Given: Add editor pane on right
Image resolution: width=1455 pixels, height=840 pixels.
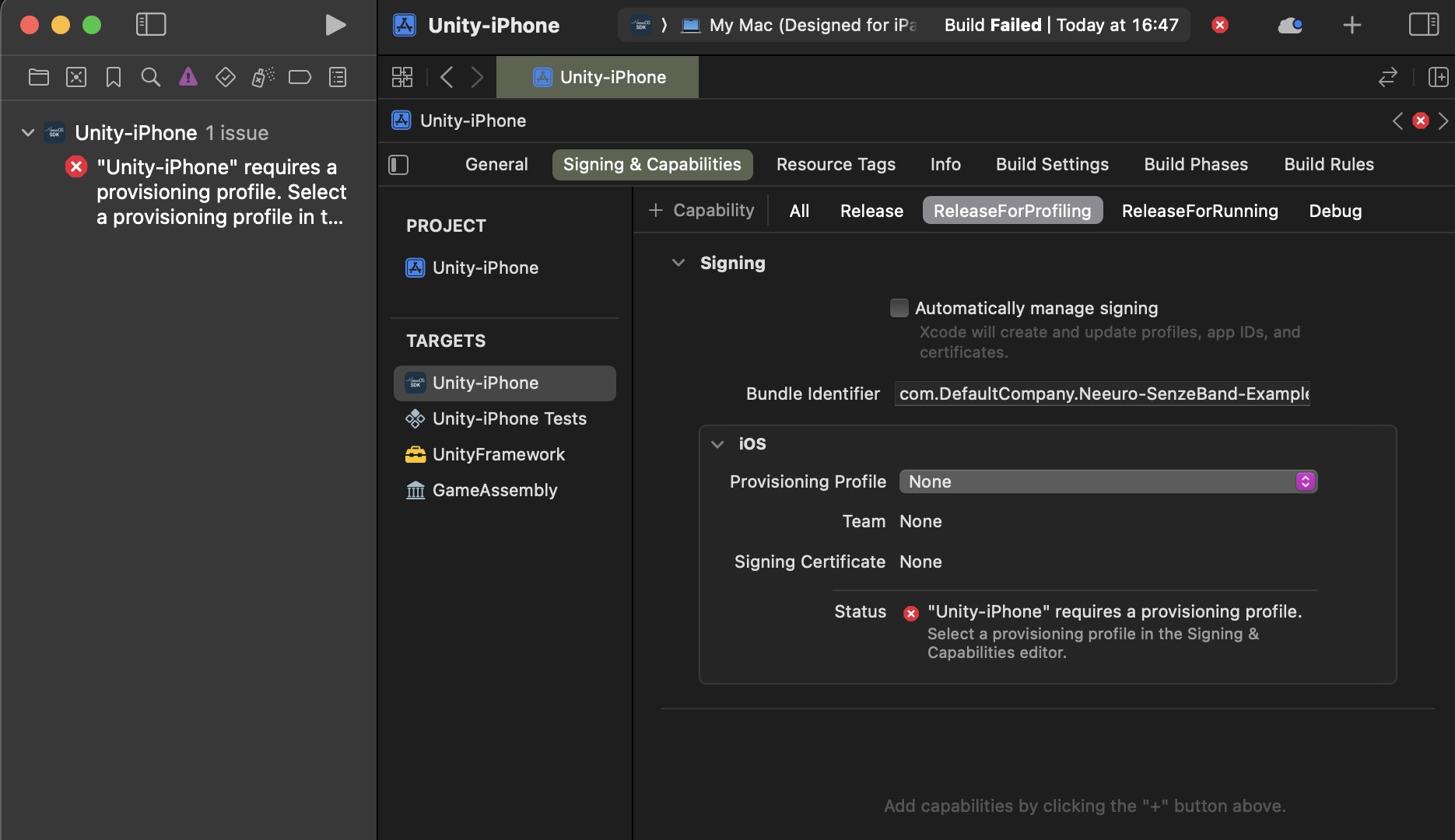Looking at the screenshot, I should pyautogui.click(x=1438, y=77).
